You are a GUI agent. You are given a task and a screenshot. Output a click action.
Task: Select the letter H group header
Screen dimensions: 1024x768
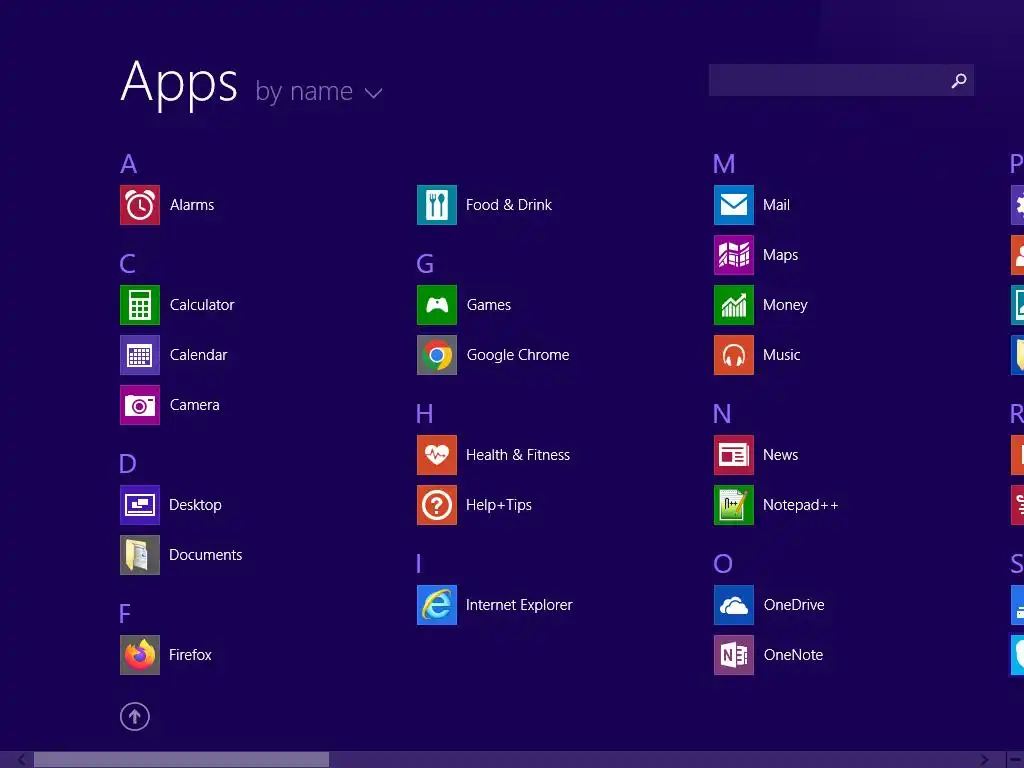click(x=424, y=414)
